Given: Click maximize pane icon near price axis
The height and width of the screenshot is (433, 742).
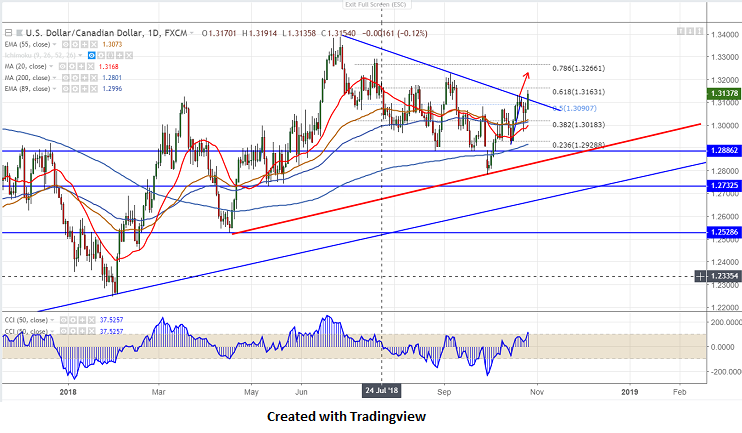Looking at the screenshot, I should tap(699, 31).
